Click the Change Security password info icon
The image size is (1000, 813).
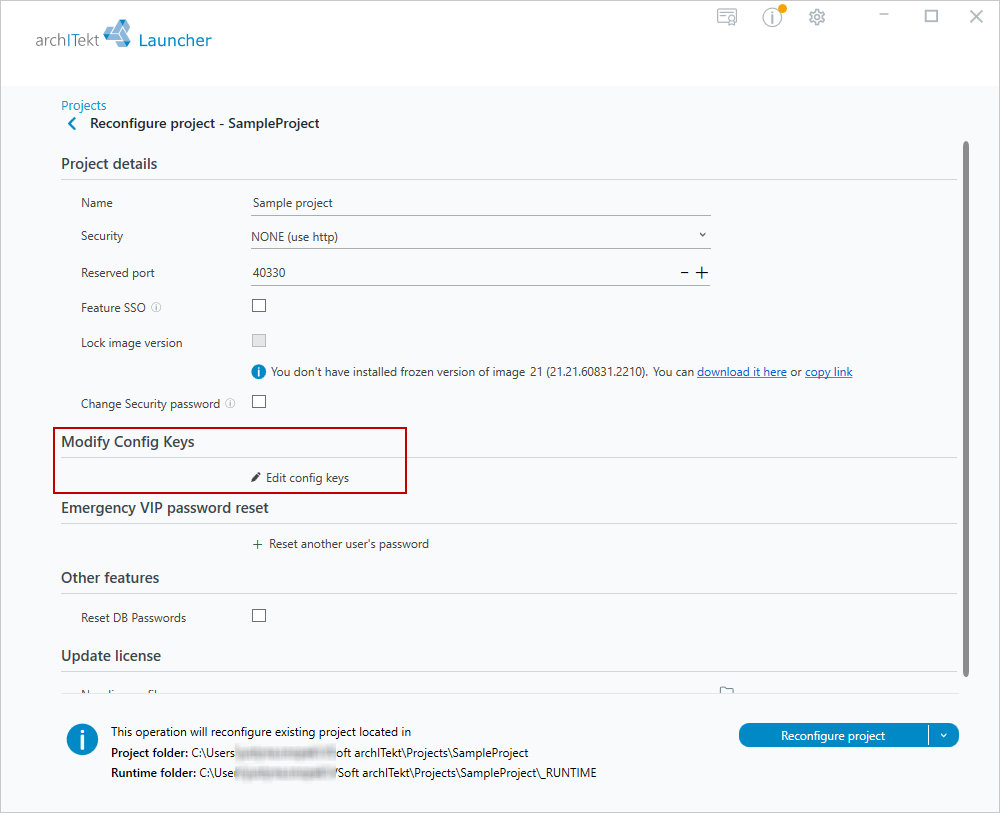coord(230,404)
